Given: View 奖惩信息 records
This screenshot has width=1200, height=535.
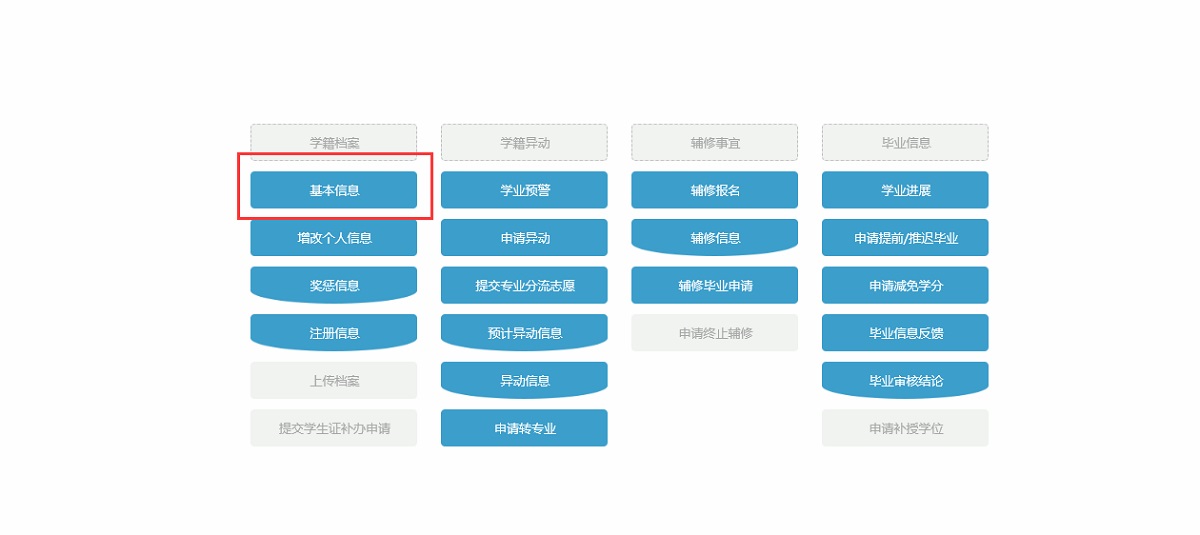Looking at the screenshot, I should 333,285.
